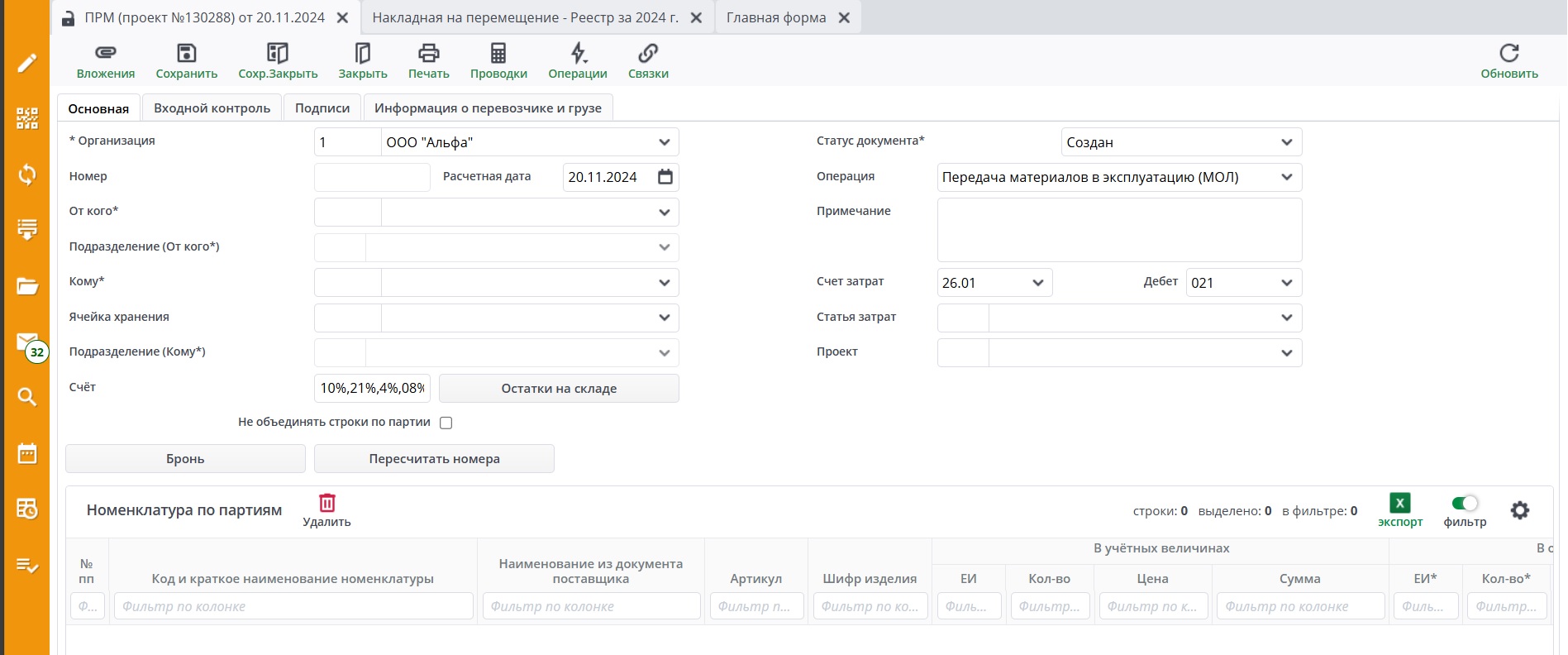
Task: Click the Номер input field
Action: pyautogui.click(x=372, y=177)
